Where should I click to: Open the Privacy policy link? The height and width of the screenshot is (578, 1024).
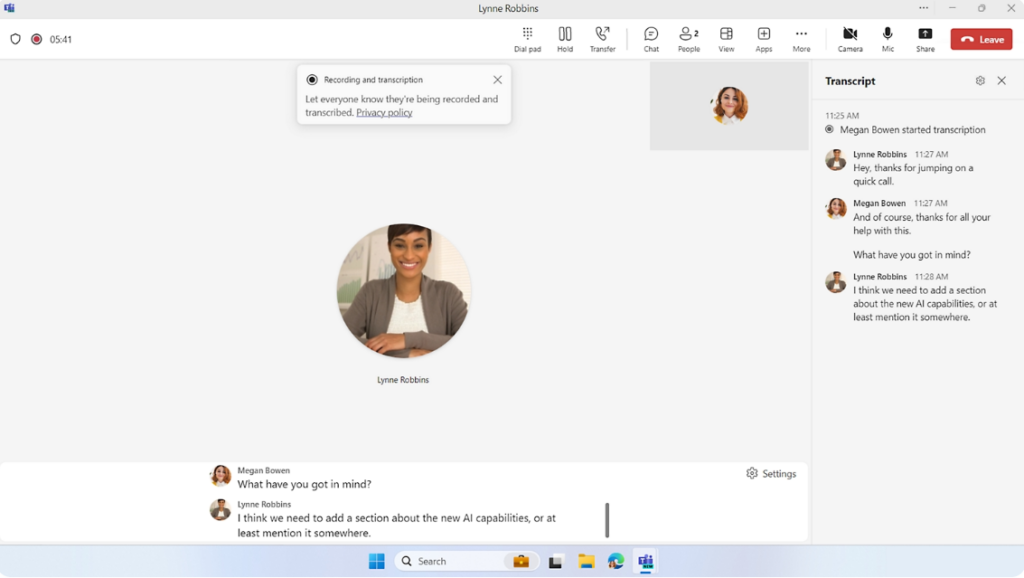pyautogui.click(x=384, y=112)
